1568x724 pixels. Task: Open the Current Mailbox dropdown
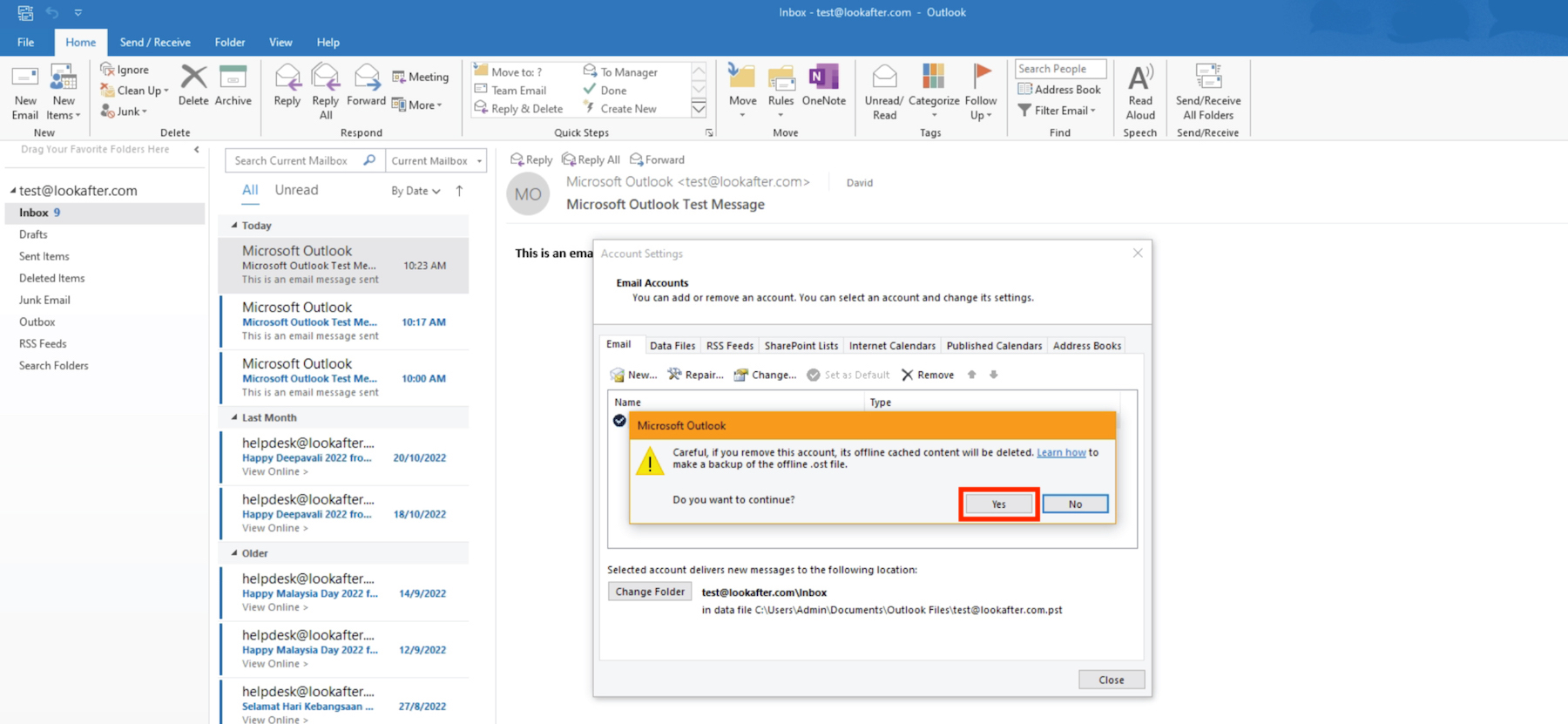(x=436, y=160)
